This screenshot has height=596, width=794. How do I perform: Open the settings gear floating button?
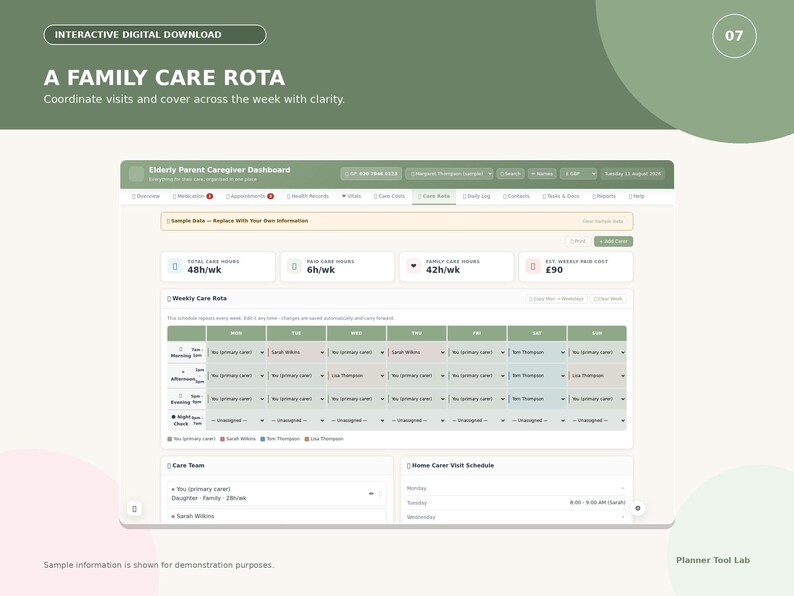(638, 508)
